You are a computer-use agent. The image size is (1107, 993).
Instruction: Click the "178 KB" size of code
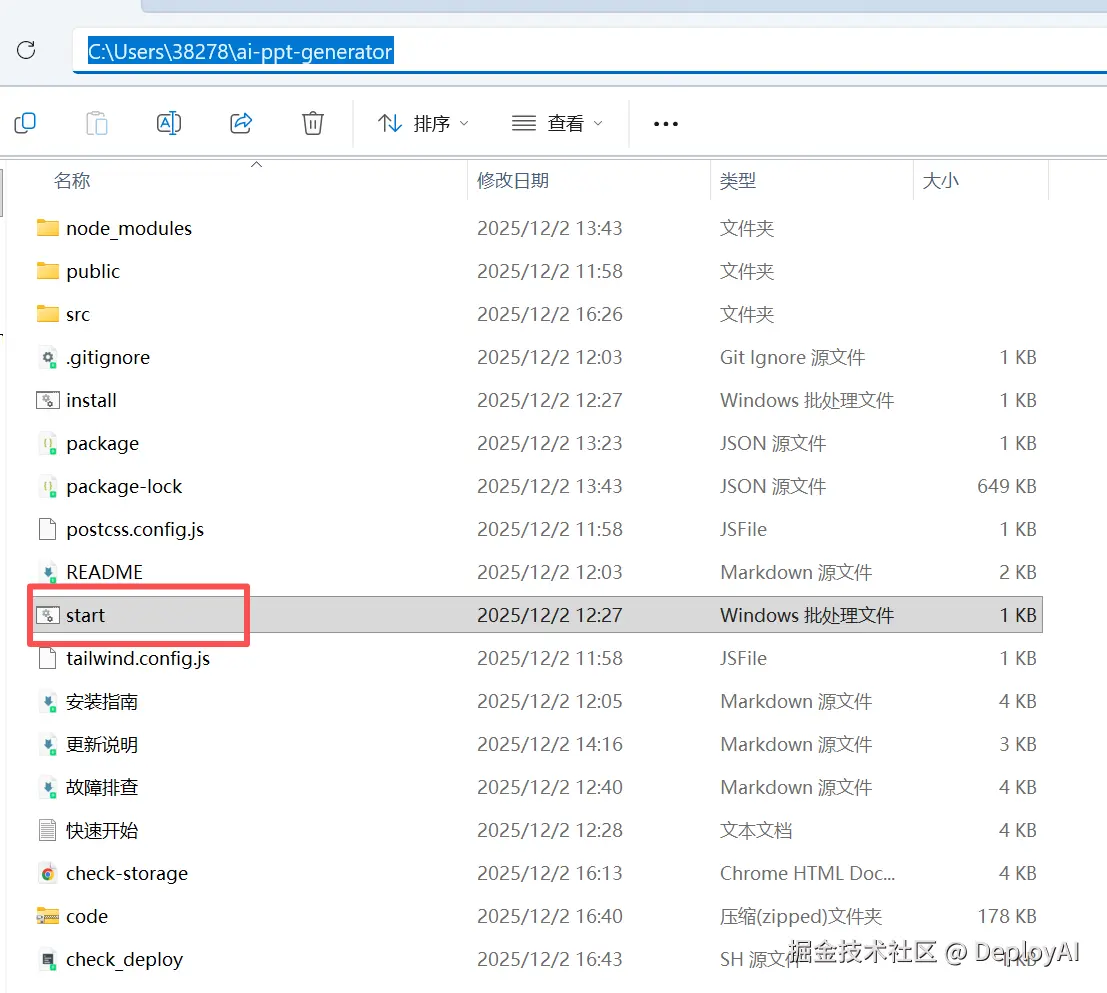[1006, 916]
